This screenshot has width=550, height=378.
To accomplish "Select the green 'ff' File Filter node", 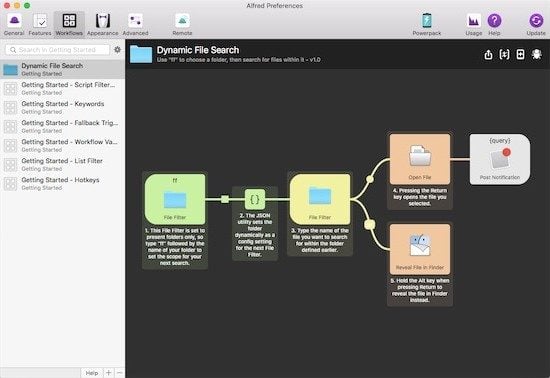I will click(175, 199).
